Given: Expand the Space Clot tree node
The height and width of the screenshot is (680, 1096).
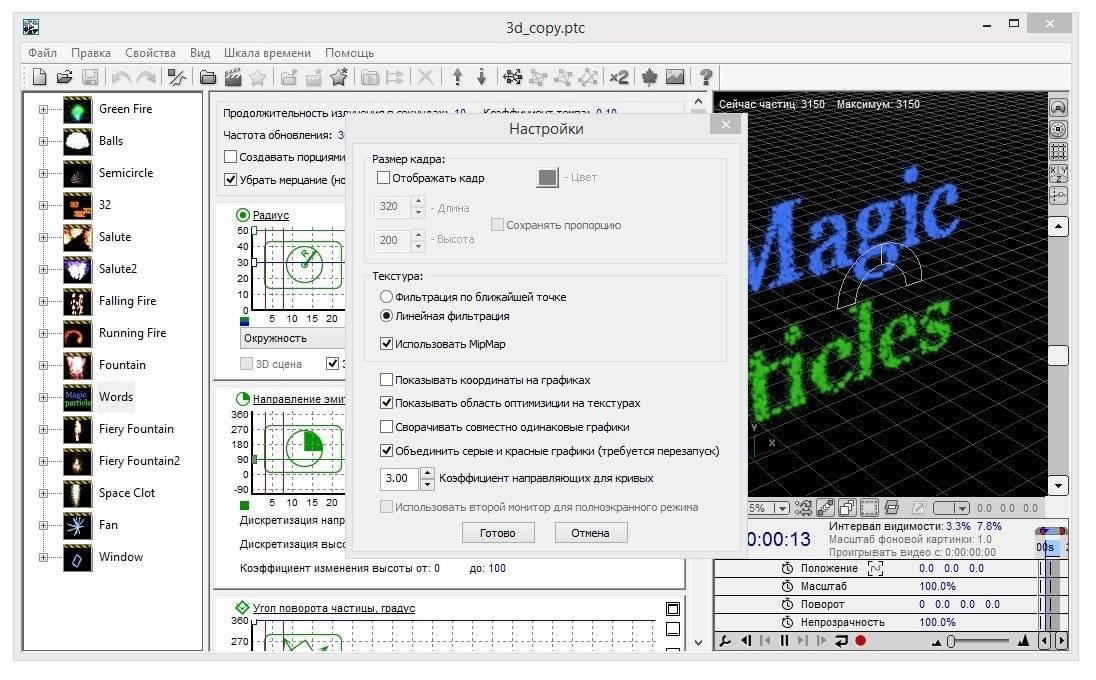Looking at the screenshot, I should point(43,493).
